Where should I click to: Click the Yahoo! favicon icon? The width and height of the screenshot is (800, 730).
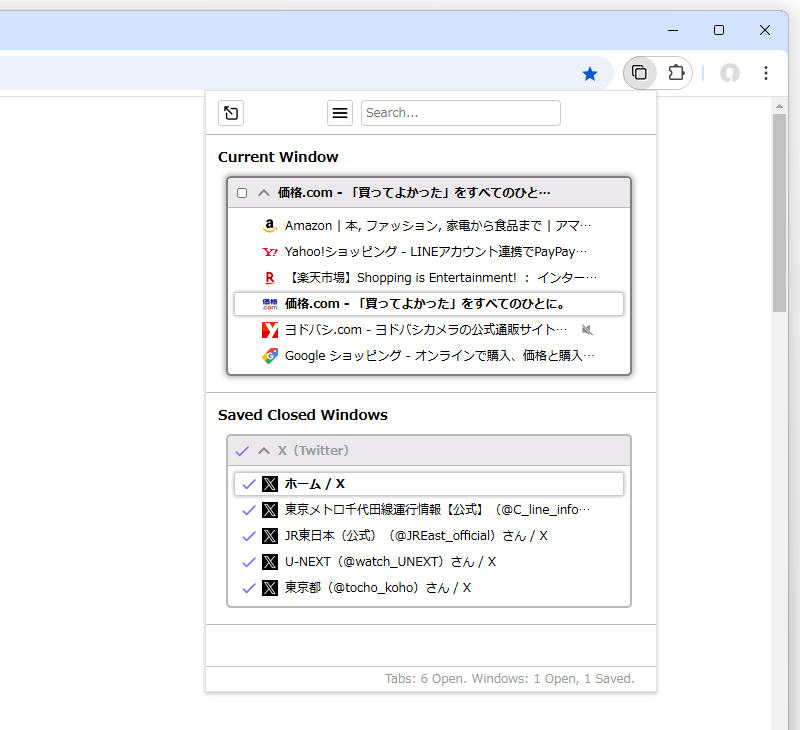pyautogui.click(x=270, y=252)
